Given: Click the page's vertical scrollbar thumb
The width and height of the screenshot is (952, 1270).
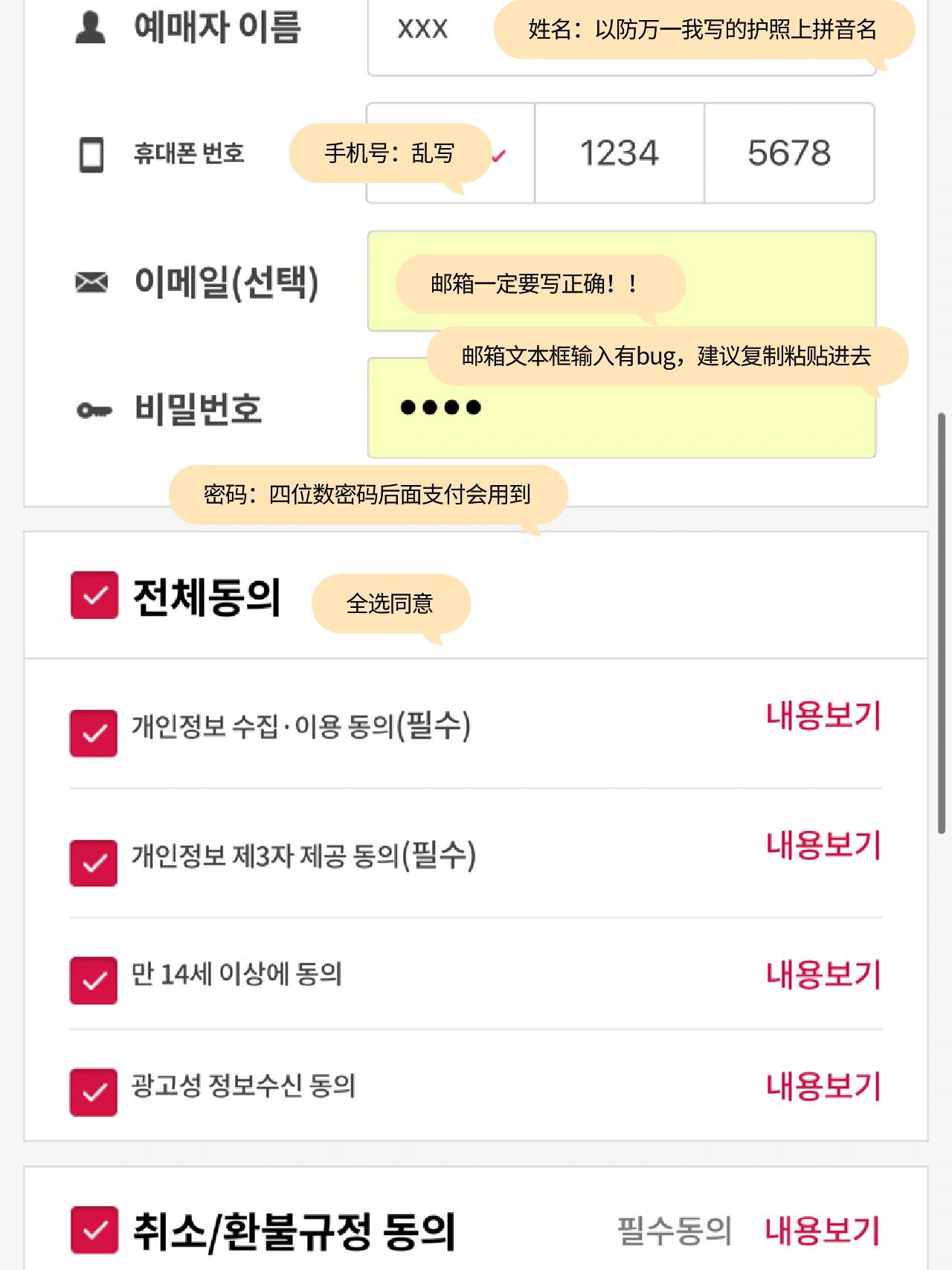Looking at the screenshot, I should (942, 623).
